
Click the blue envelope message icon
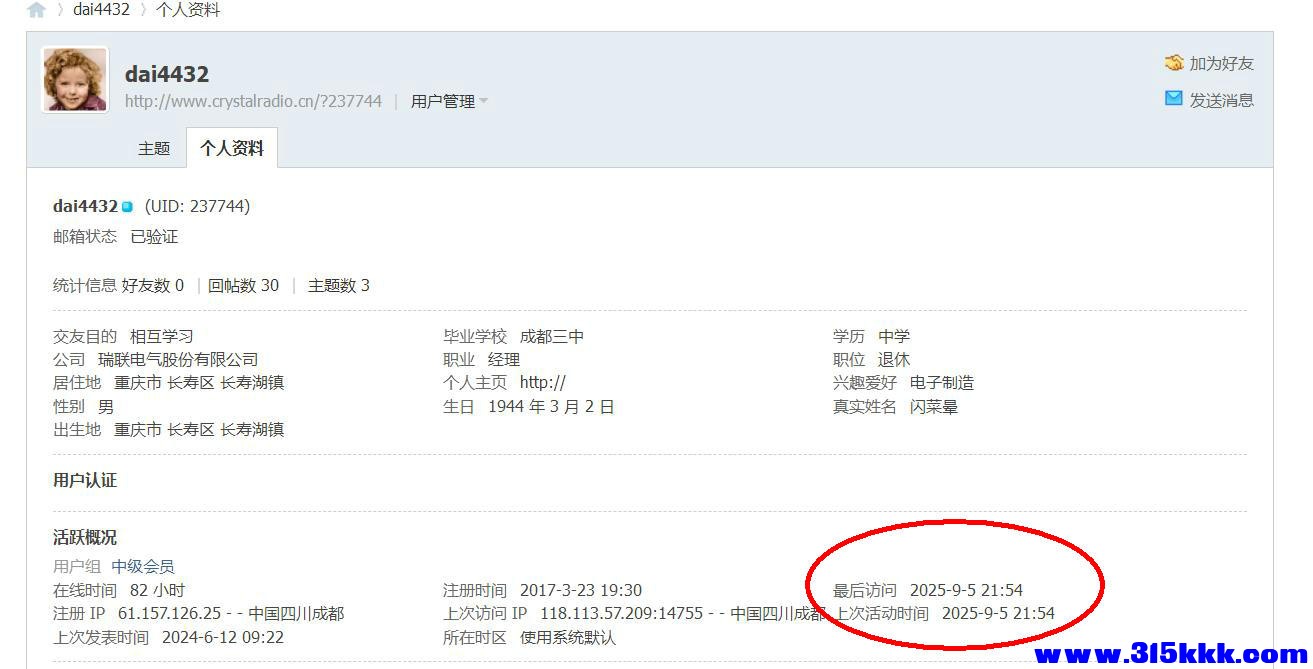point(1174,99)
